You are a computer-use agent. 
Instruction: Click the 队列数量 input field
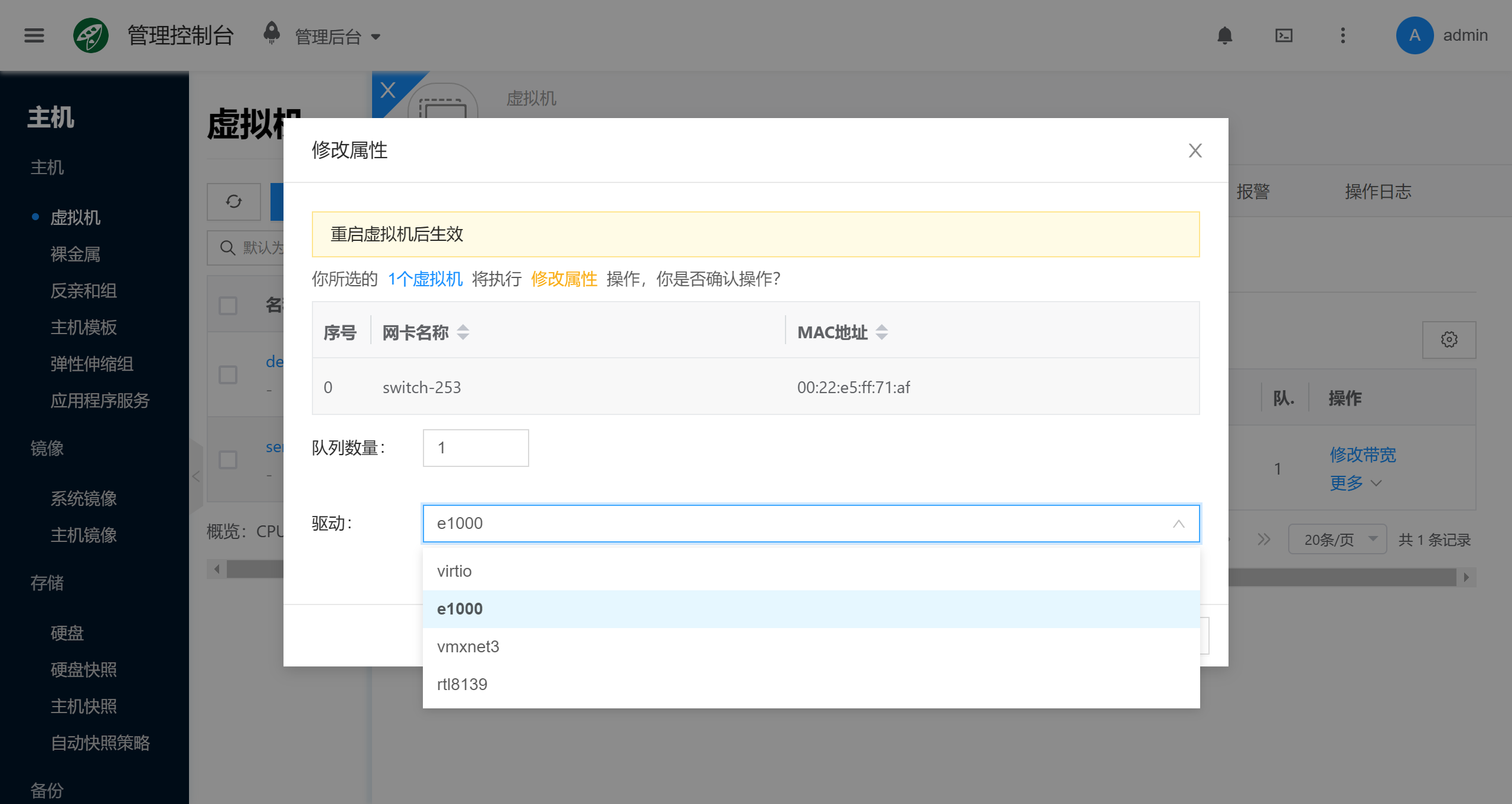[475, 448]
